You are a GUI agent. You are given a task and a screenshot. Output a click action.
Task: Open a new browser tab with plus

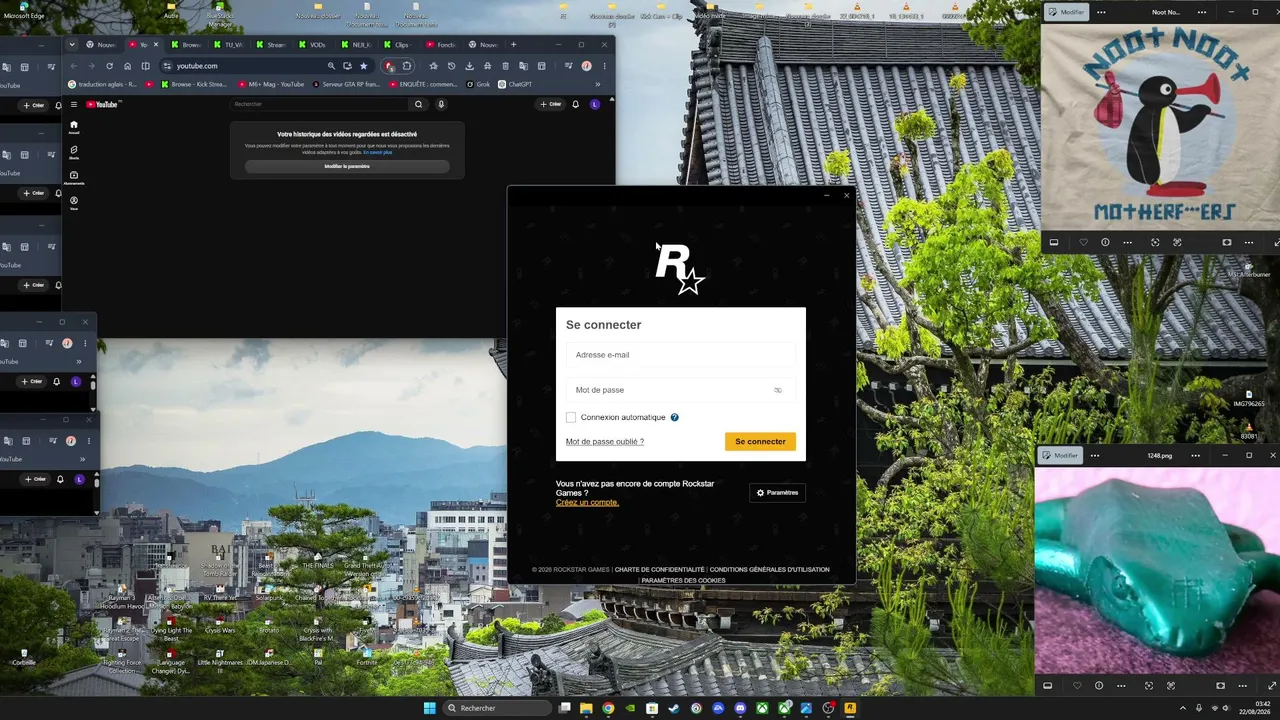[x=514, y=45]
